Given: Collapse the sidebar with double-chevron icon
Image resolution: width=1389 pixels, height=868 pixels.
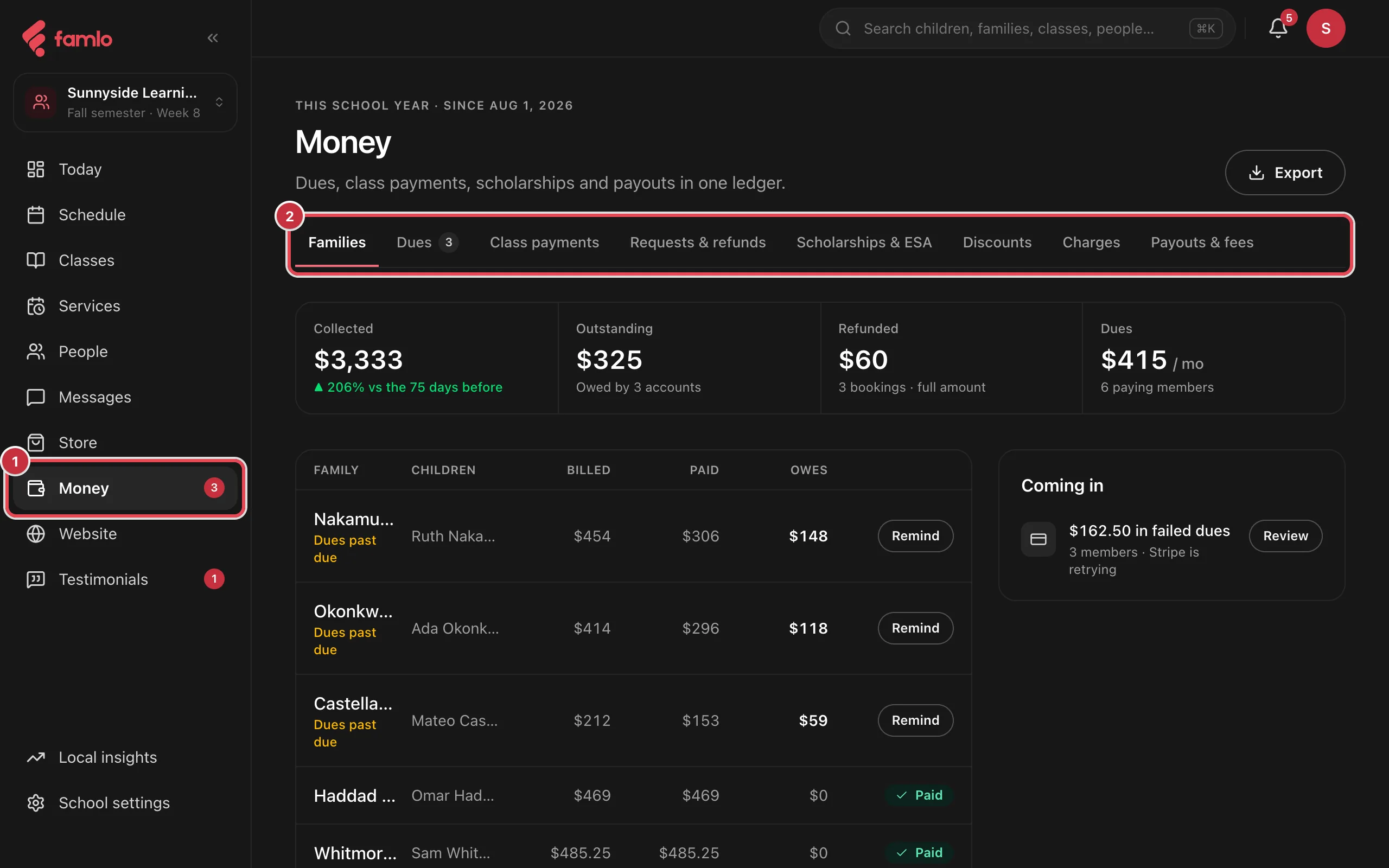Looking at the screenshot, I should pos(212,38).
